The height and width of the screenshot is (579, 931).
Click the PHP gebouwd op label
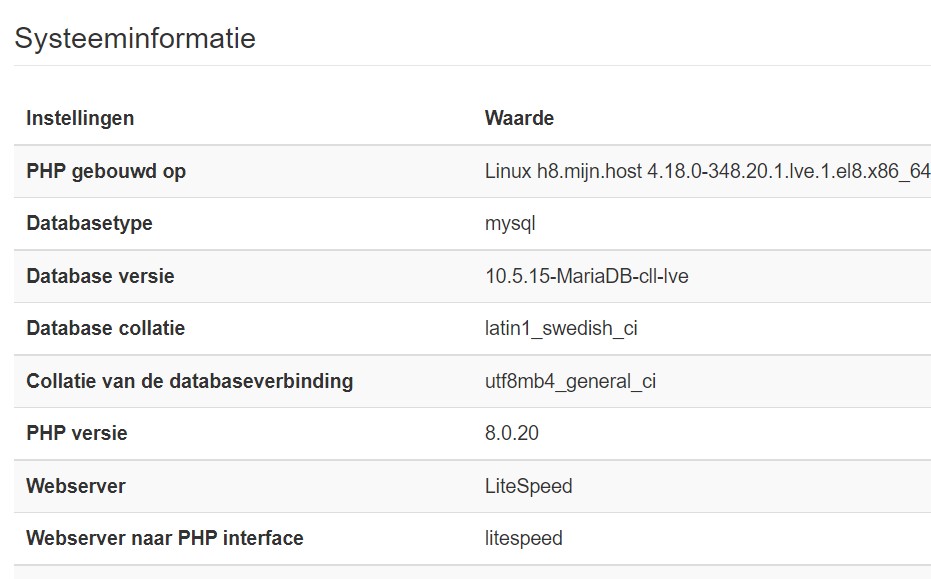106,171
